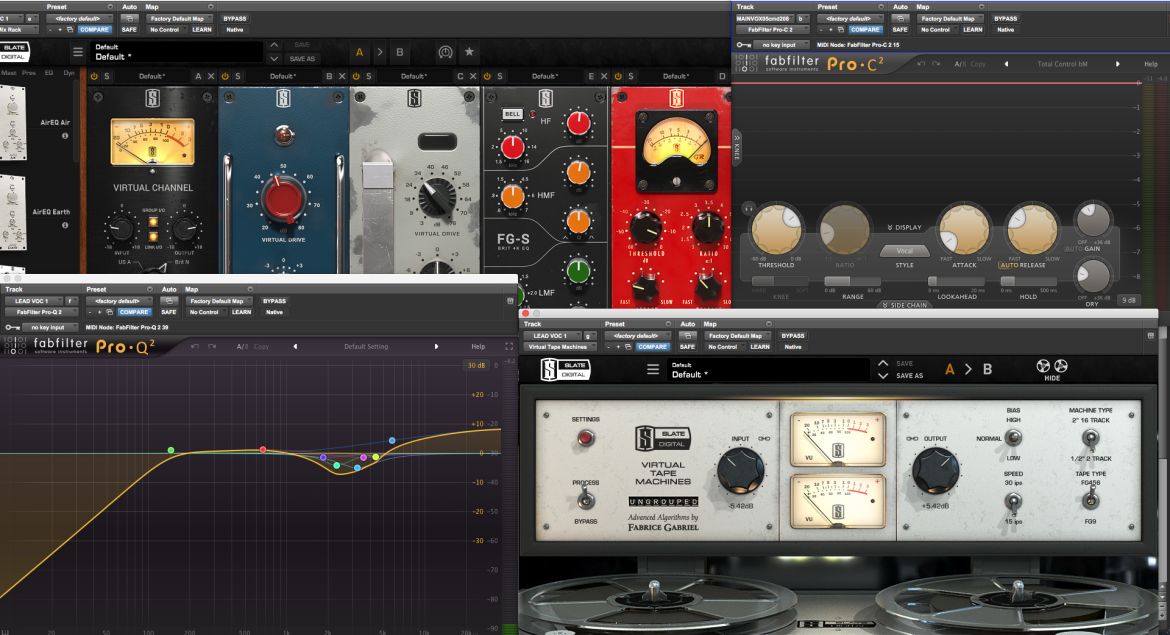Open the key input dropdown in Pro-Q 2

[x=49, y=328]
